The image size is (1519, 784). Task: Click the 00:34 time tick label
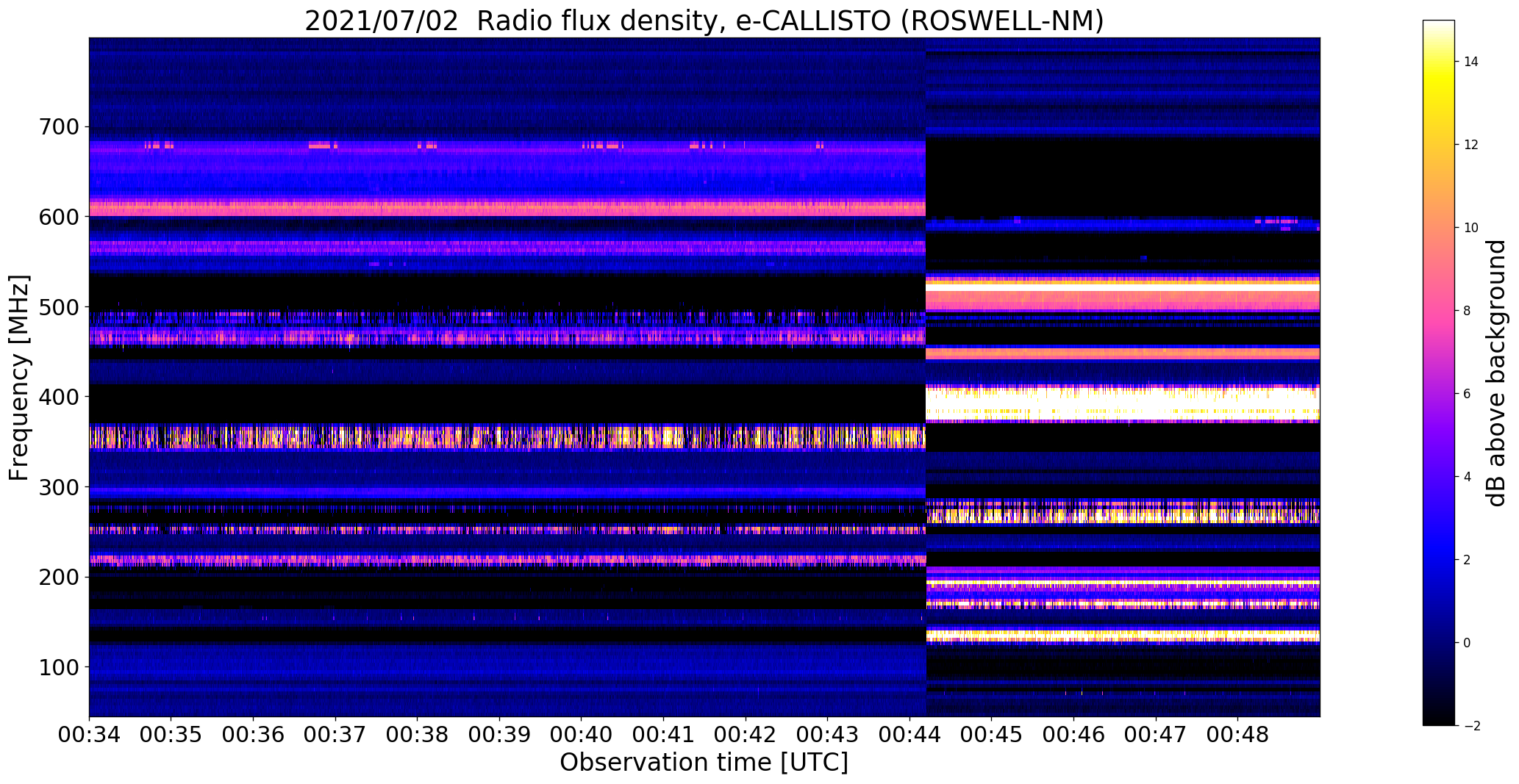click(x=89, y=735)
